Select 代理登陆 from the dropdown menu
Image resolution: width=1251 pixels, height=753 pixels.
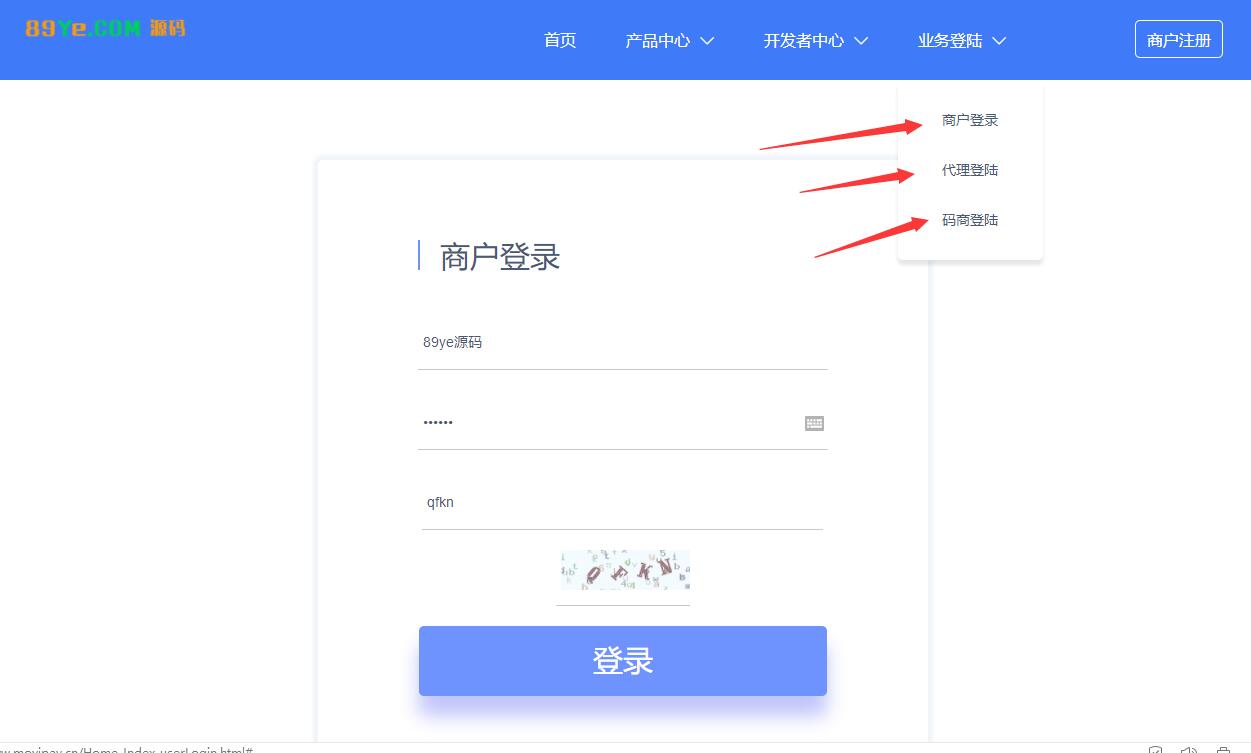pos(970,170)
